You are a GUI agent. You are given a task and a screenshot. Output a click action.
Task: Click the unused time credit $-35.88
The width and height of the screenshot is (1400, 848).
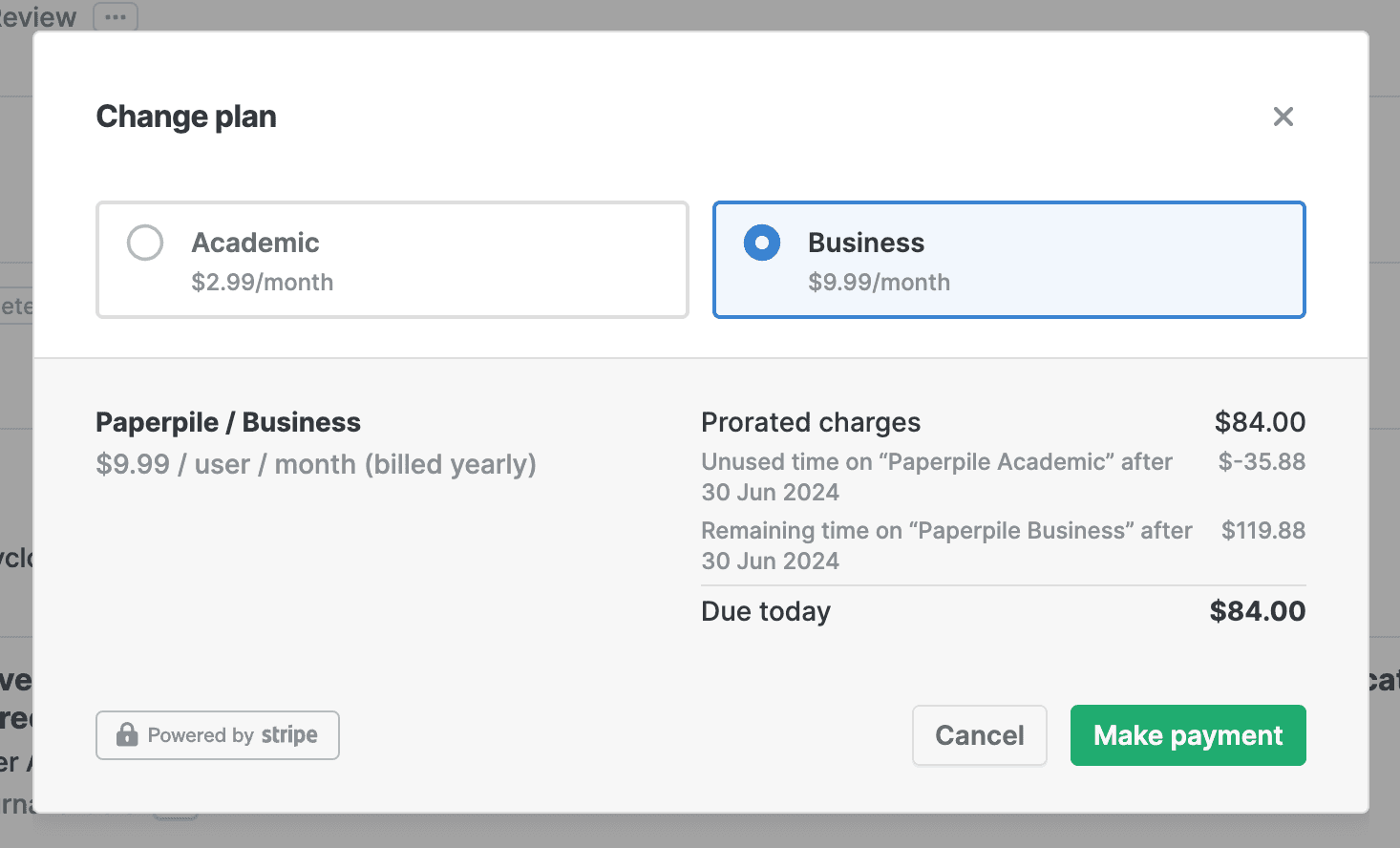coord(1262,462)
